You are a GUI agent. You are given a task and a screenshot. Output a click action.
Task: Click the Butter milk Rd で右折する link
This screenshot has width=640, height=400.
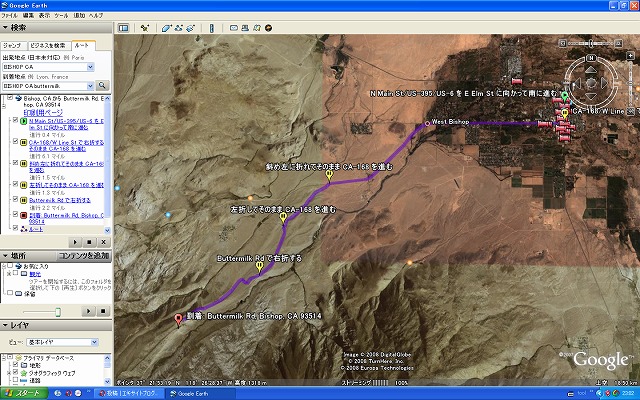point(60,200)
